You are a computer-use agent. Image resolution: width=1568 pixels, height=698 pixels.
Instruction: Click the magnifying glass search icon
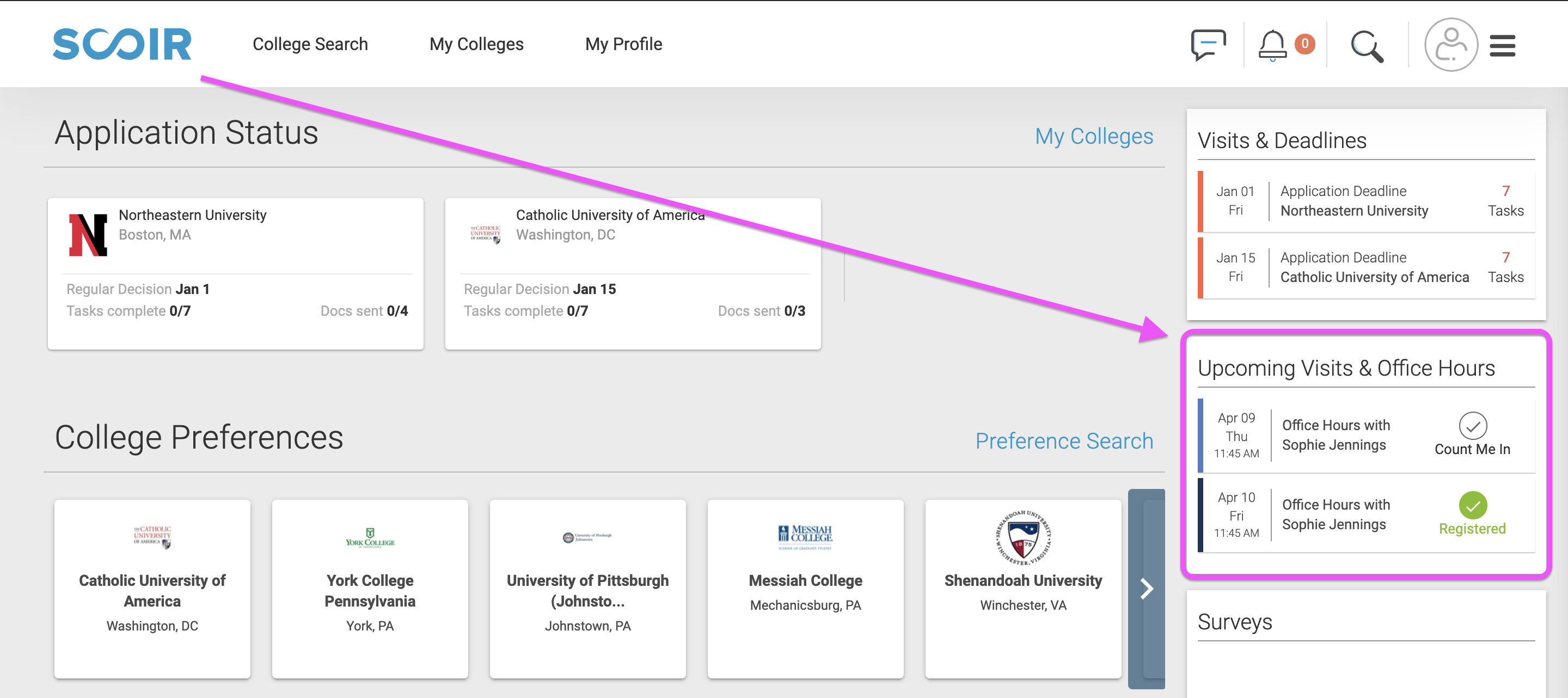click(1367, 46)
